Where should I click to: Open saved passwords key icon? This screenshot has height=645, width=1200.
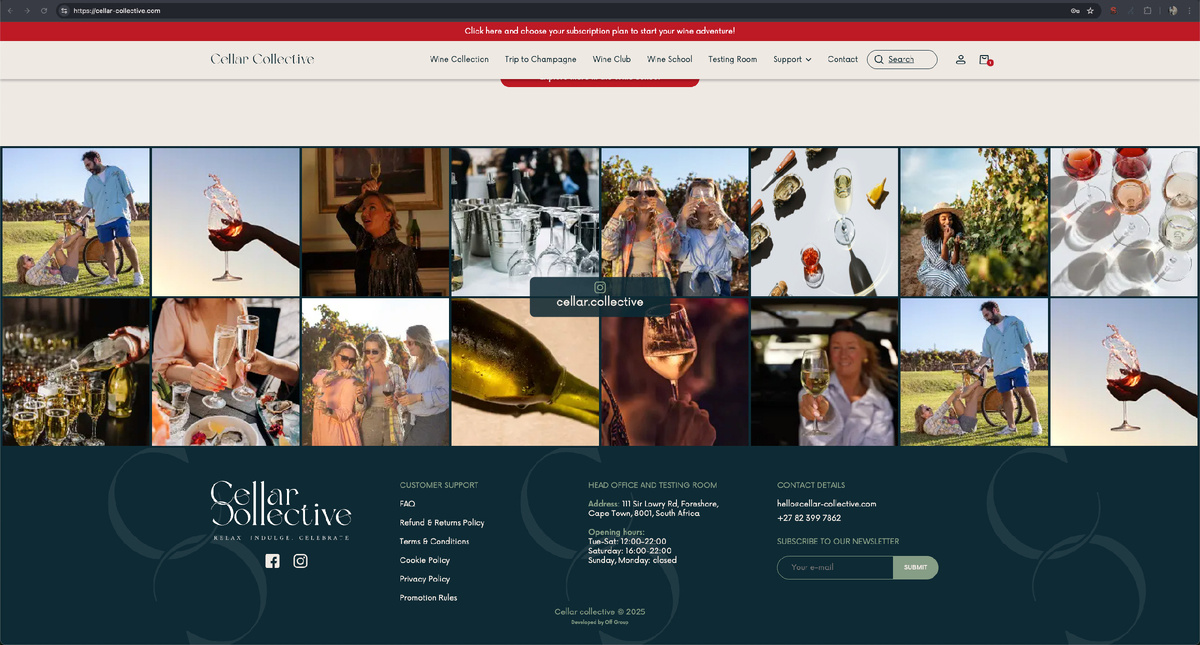coord(1075,11)
